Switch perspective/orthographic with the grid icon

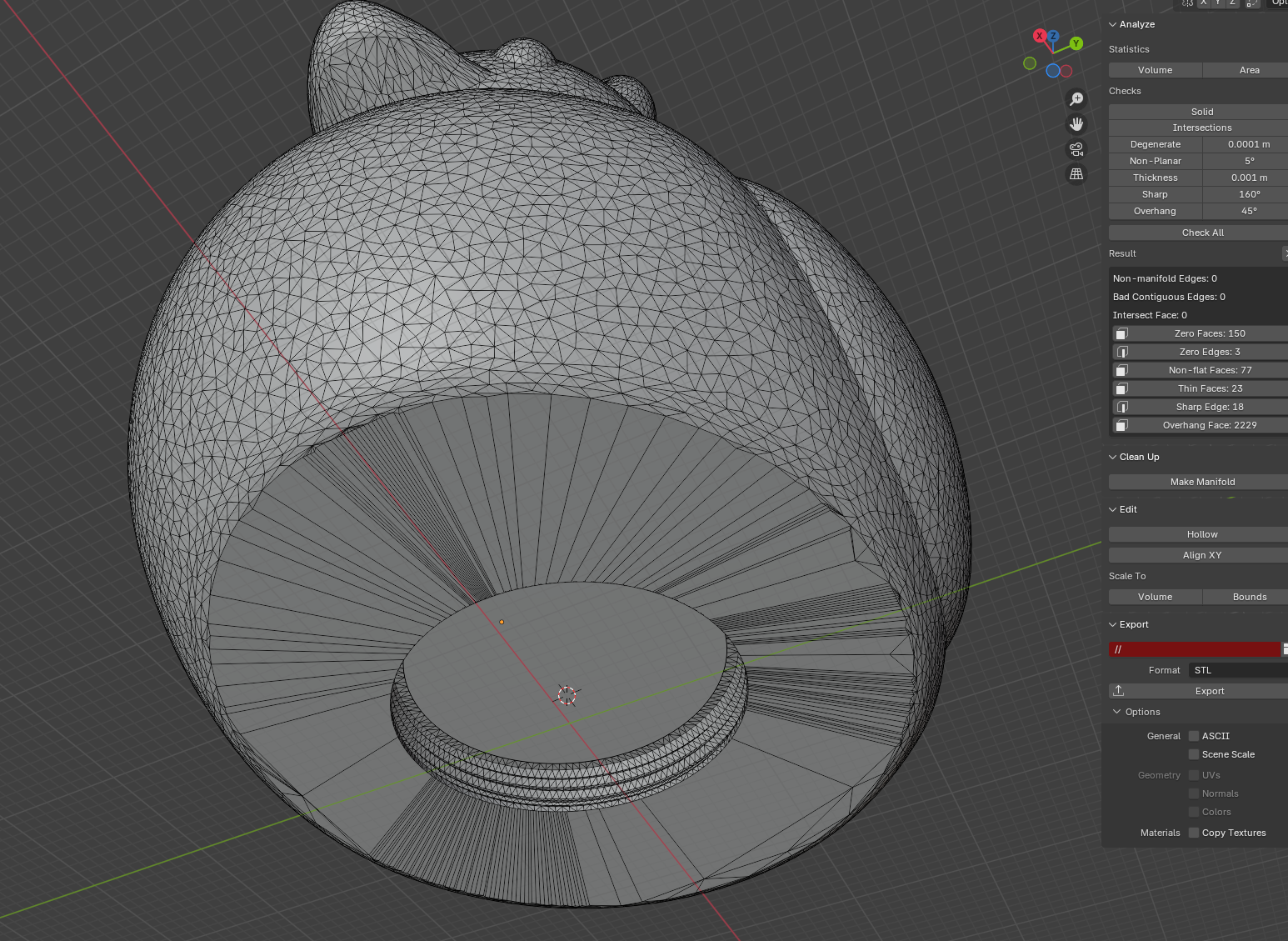[1076, 174]
